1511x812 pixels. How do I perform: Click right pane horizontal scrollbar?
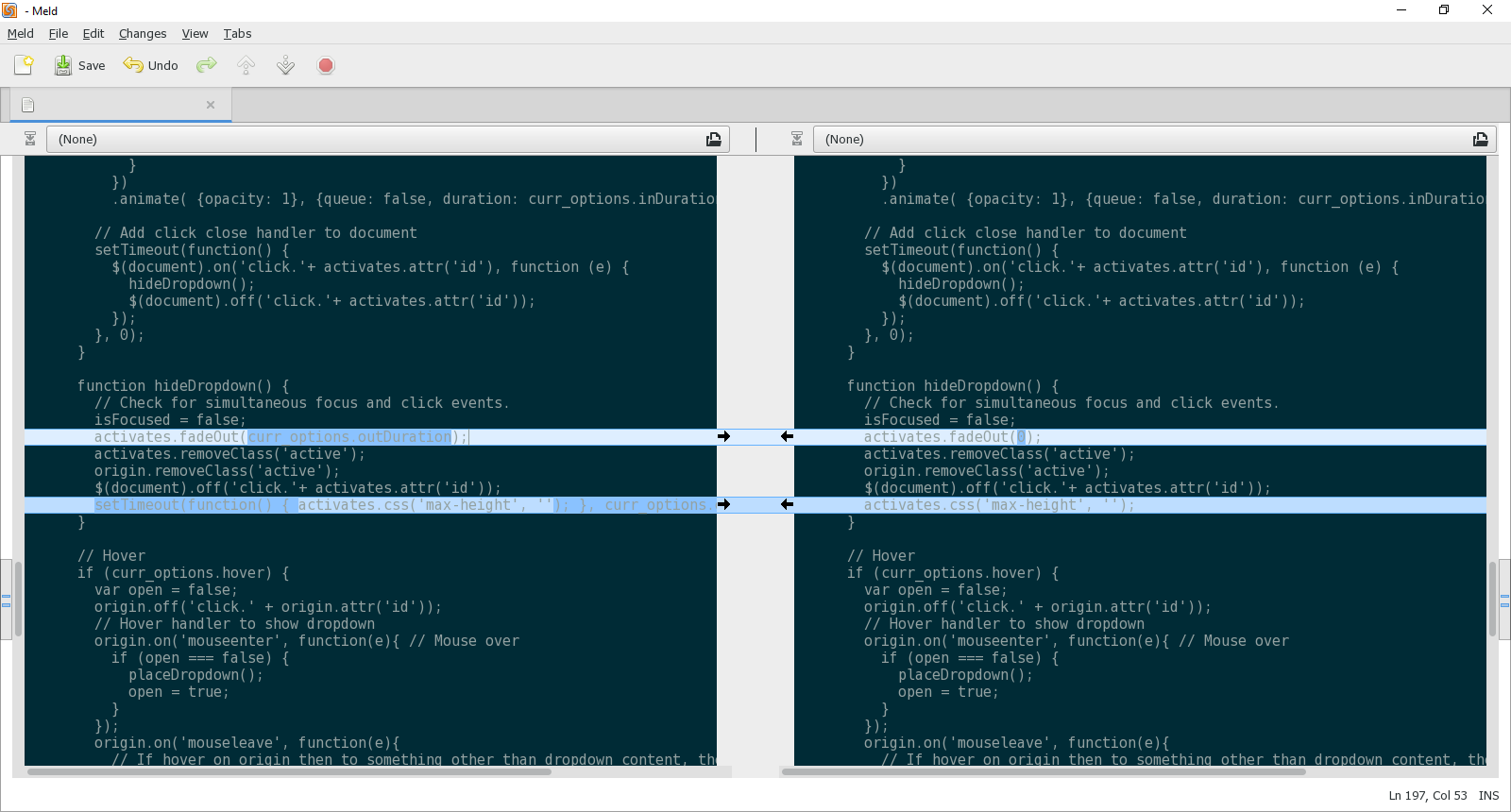point(1044,771)
